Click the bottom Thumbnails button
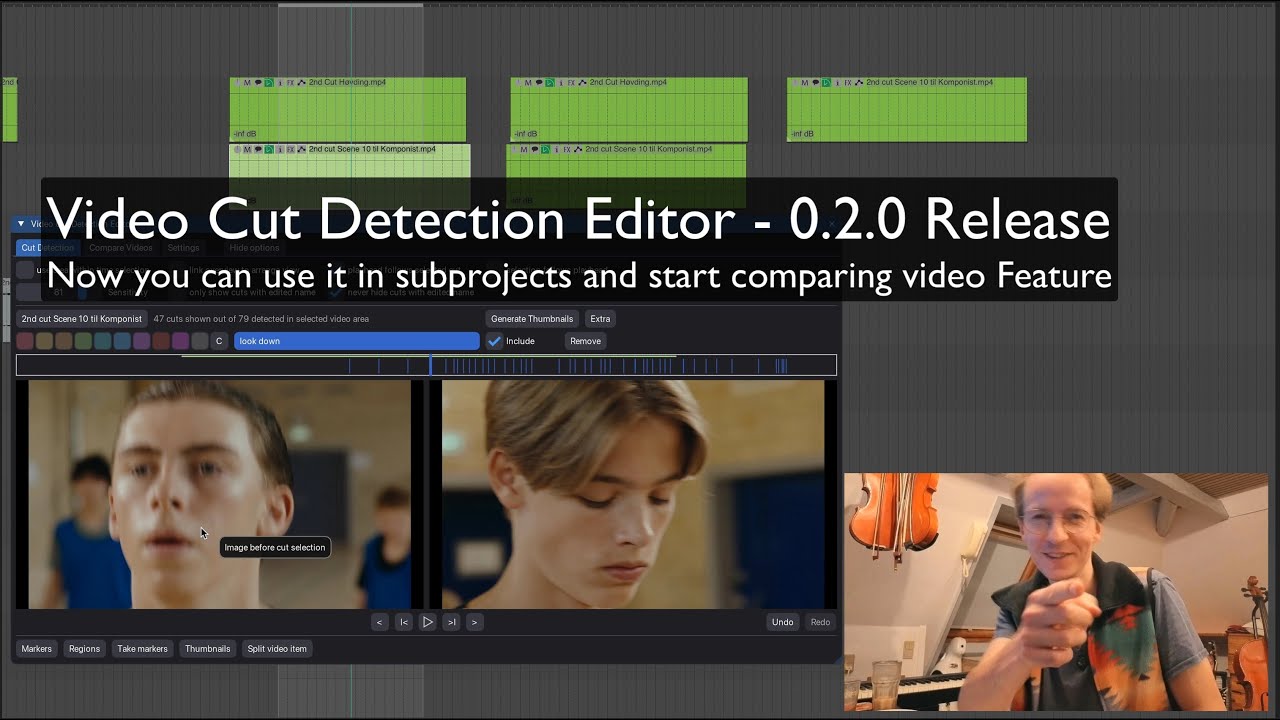The width and height of the screenshot is (1280, 720). [x=207, y=649]
